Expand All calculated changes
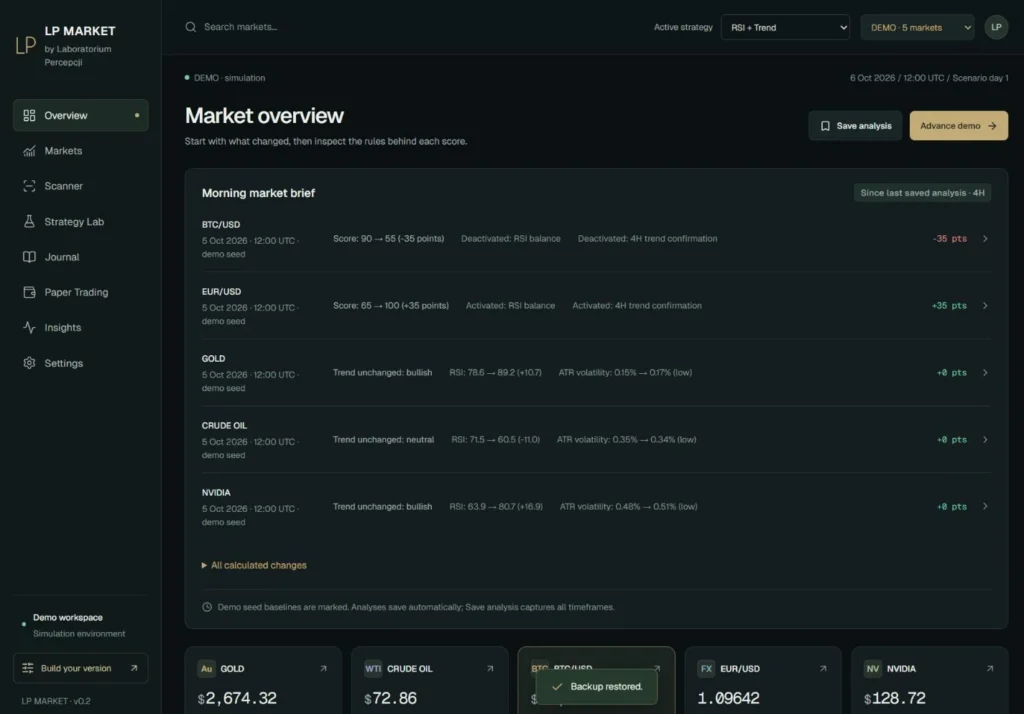This screenshot has height=714, width=1024. [x=254, y=565]
